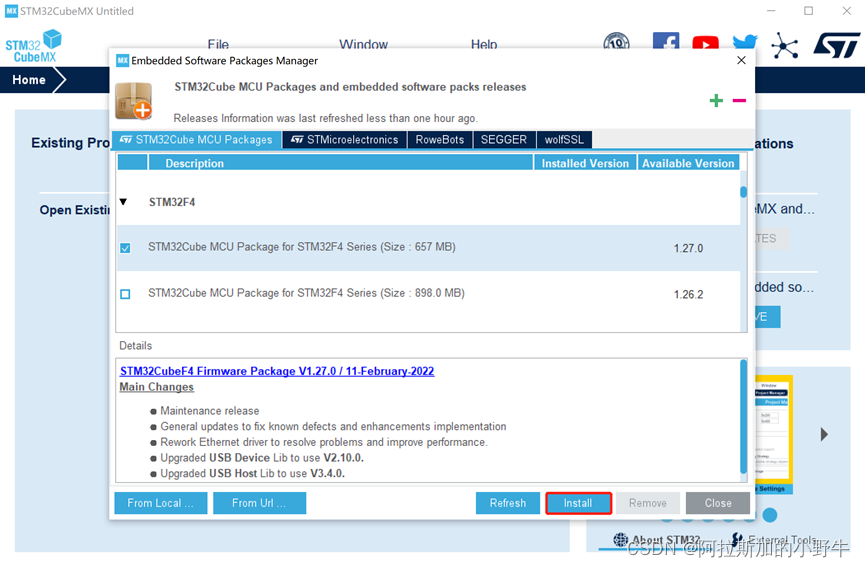Click the package list vertical scrollbar thumb

click(743, 192)
